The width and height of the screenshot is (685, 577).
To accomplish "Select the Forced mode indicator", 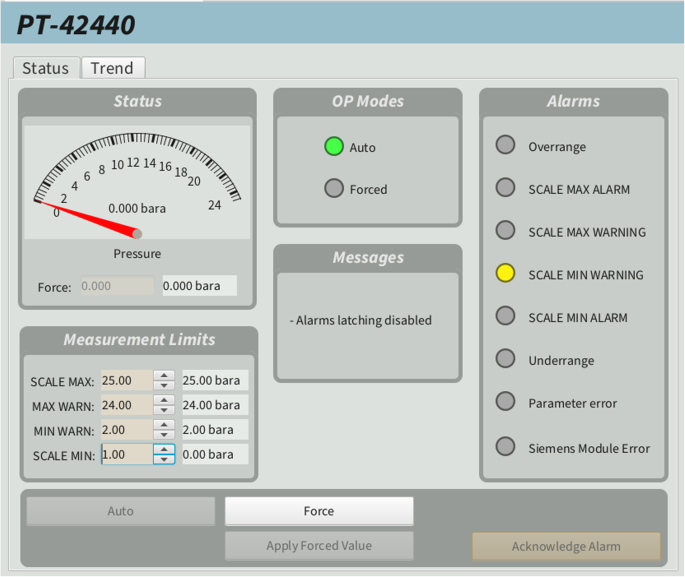I will 334,188.
